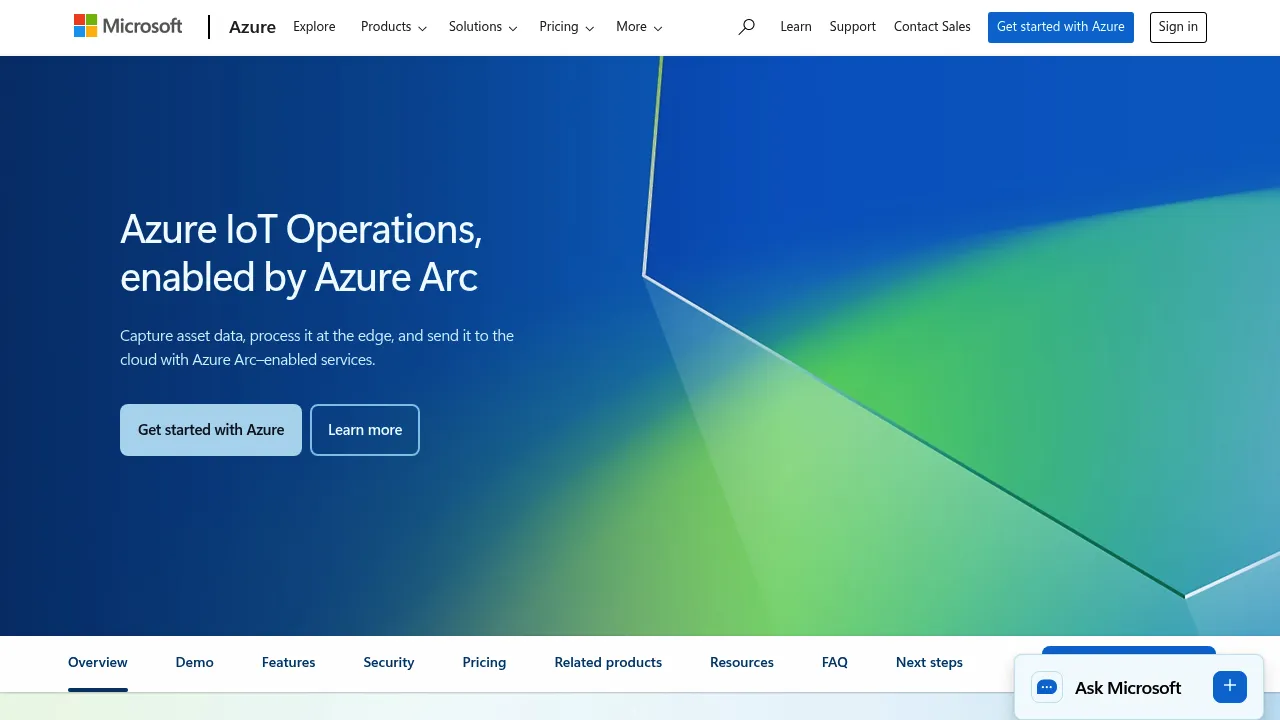Open the Learn link in header

tap(796, 27)
